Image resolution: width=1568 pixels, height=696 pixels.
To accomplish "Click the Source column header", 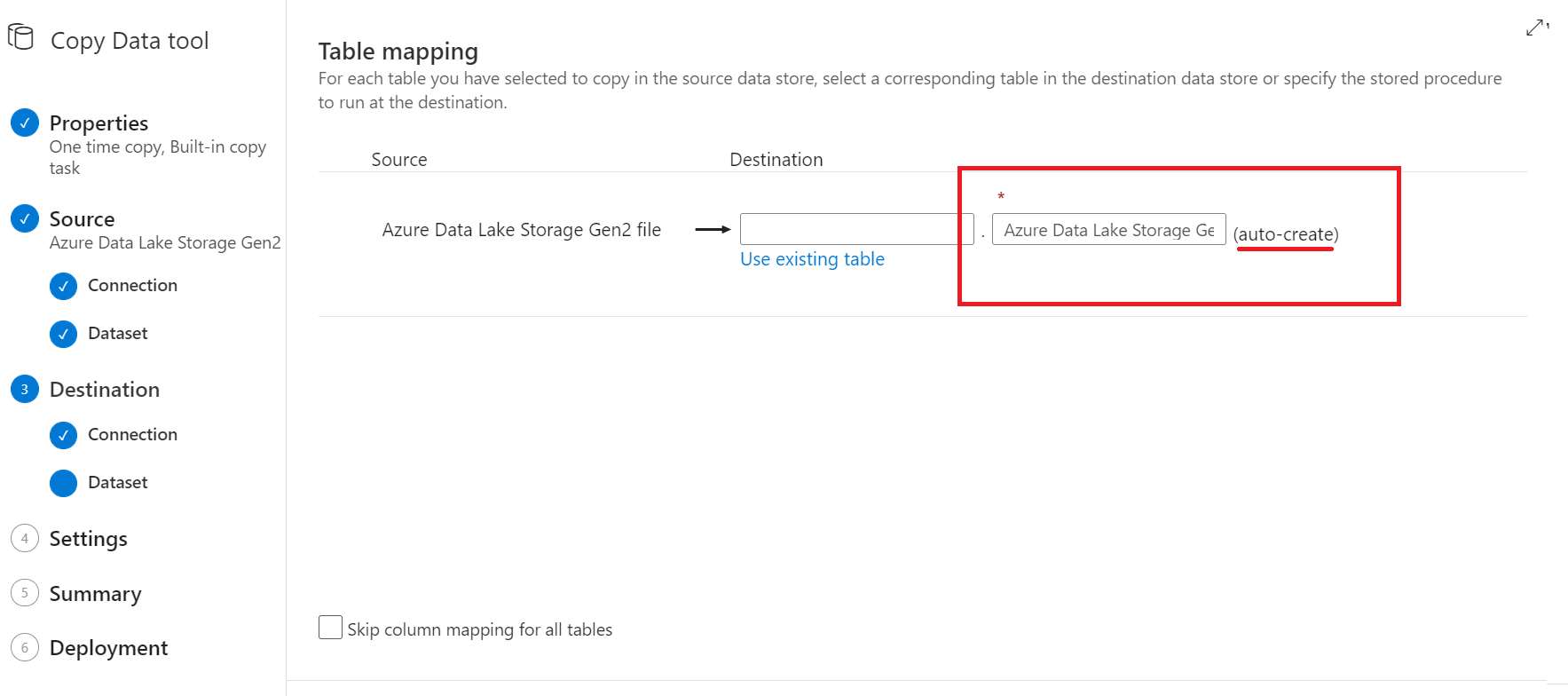I will pyautogui.click(x=399, y=160).
